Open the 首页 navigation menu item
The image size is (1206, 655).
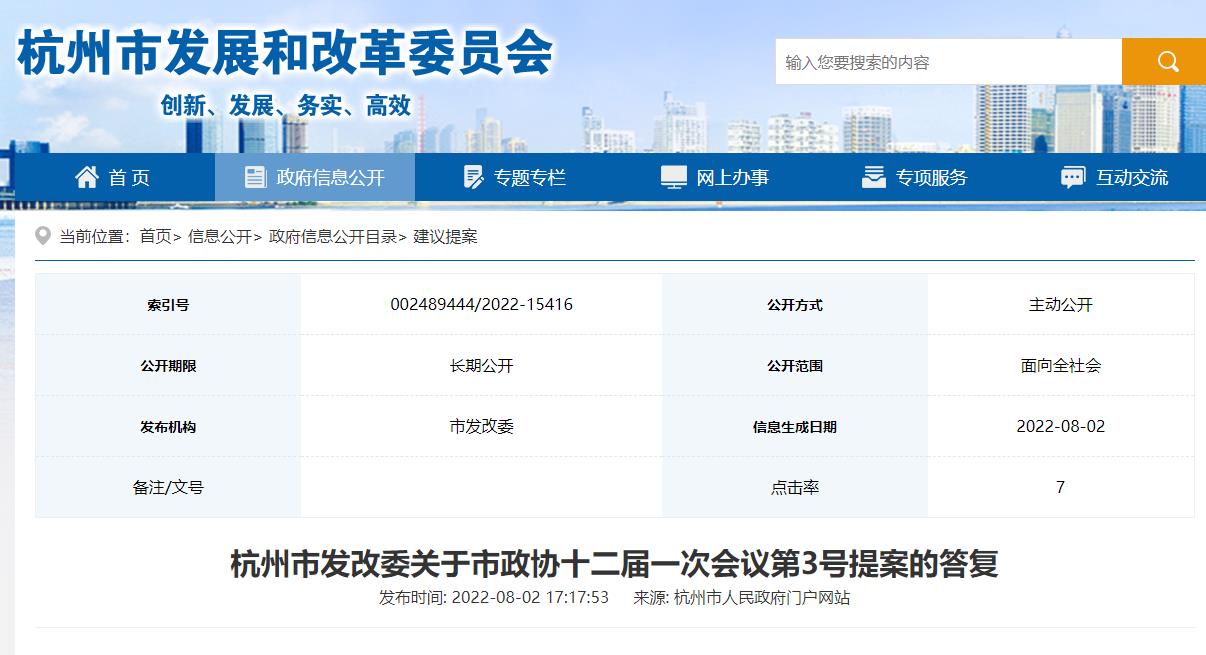coord(129,178)
